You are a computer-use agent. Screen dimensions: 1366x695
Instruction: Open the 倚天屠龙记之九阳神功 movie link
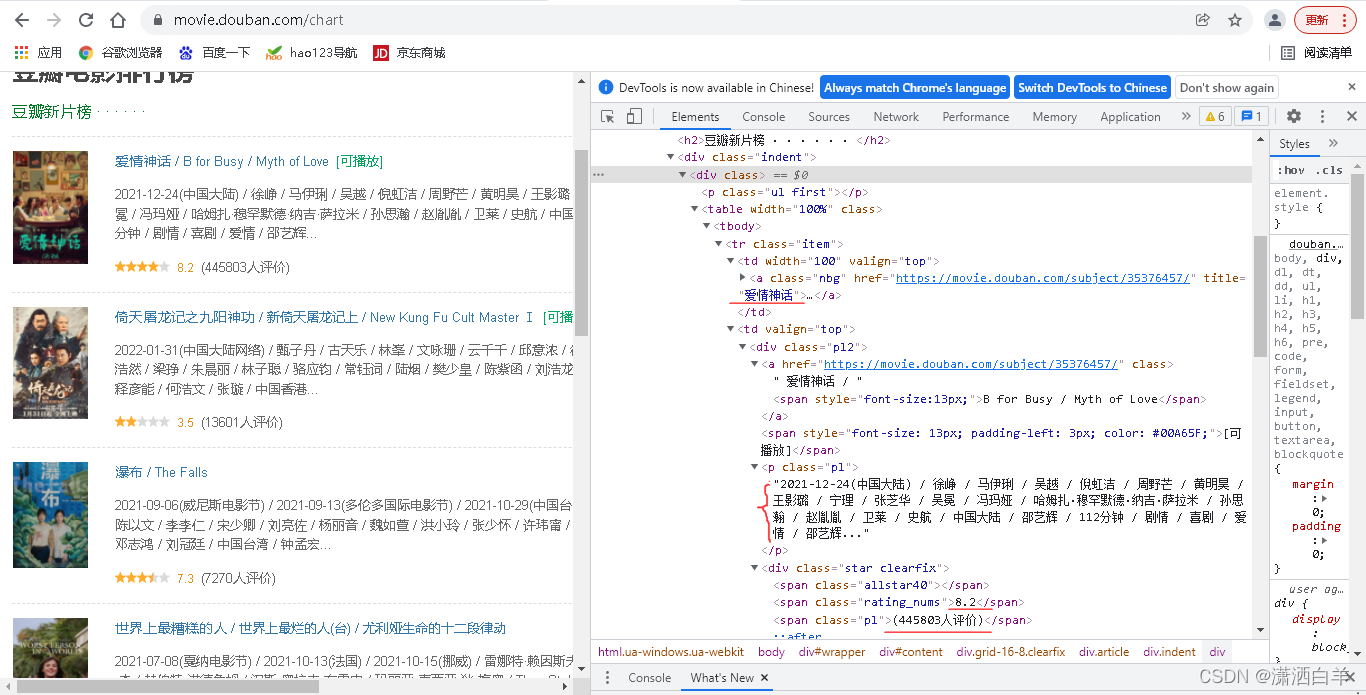(324, 317)
